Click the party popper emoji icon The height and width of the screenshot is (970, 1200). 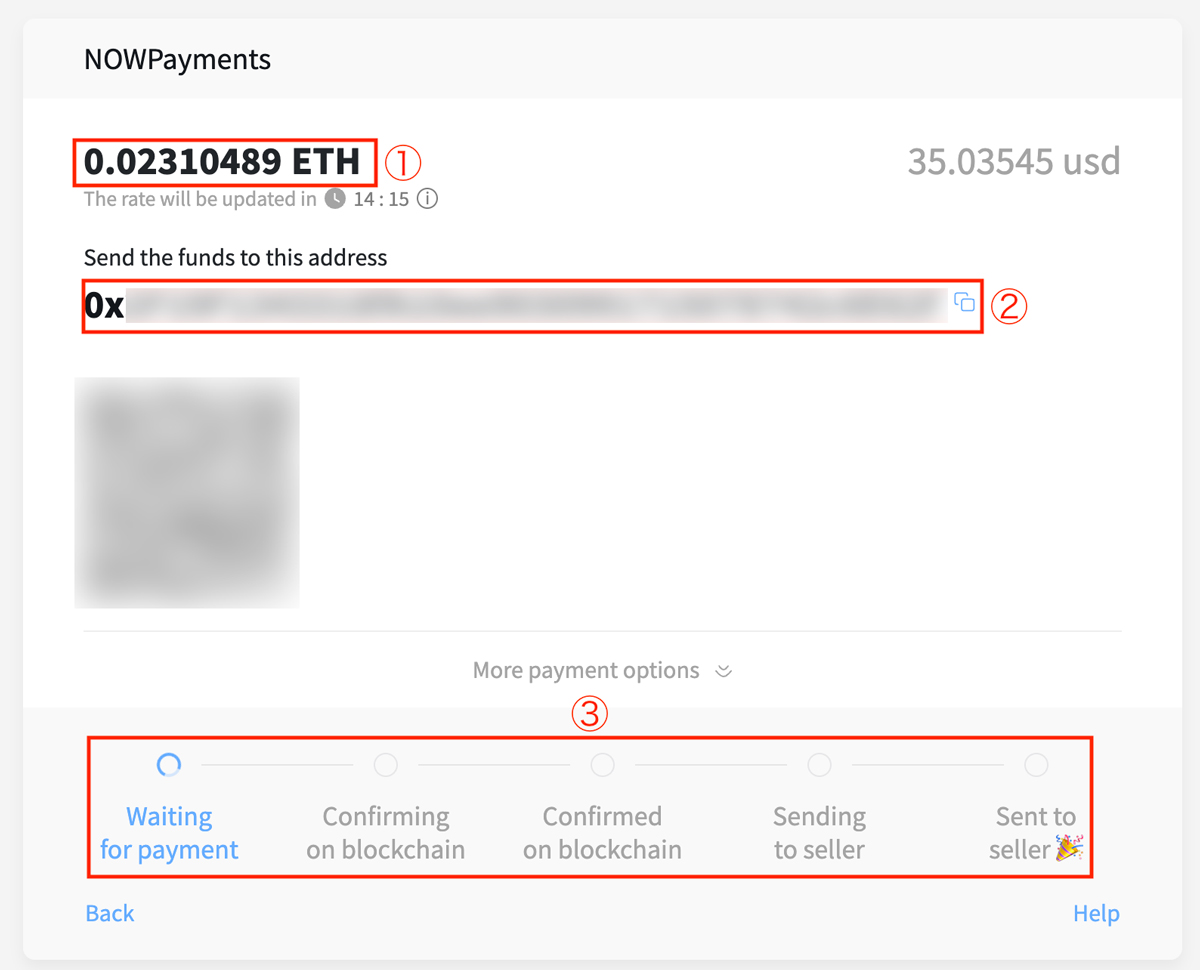[1069, 849]
